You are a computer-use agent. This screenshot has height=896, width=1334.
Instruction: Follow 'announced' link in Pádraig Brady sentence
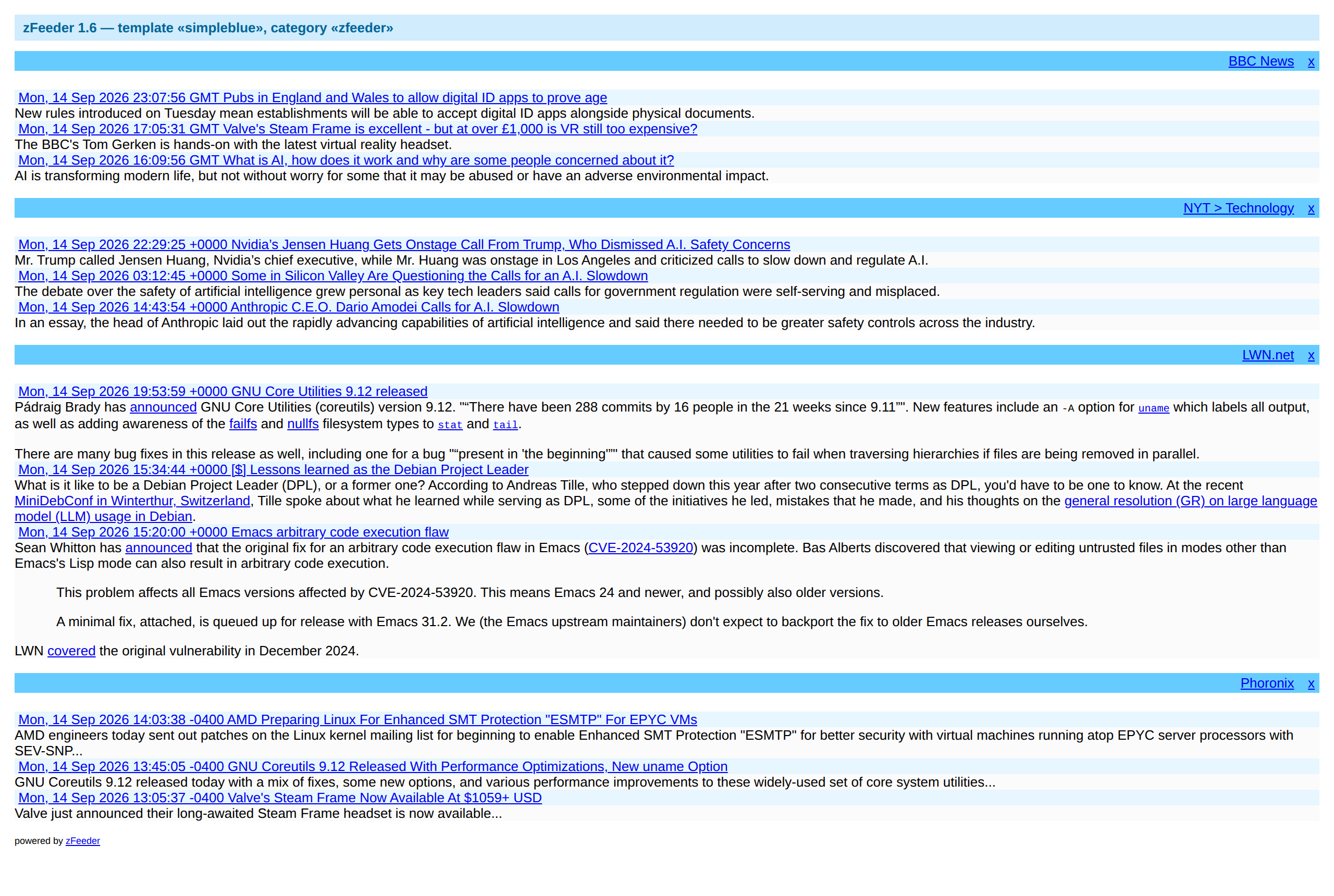tap(164, 407)
